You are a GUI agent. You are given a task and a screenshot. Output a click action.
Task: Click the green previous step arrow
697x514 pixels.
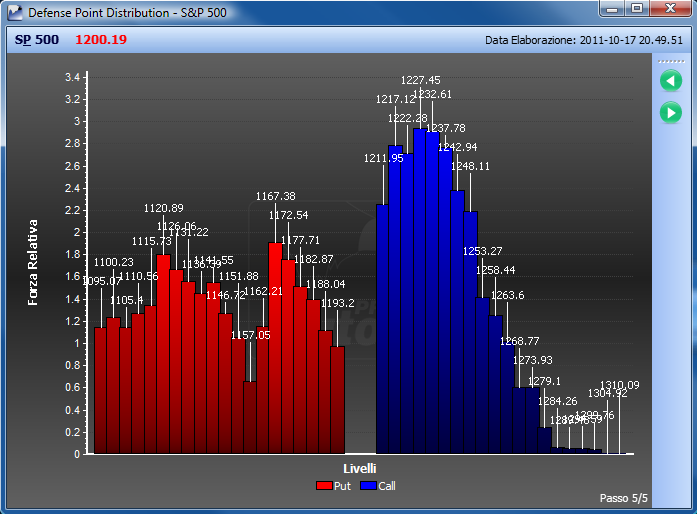pyautogui.click(x=671, y=81)
